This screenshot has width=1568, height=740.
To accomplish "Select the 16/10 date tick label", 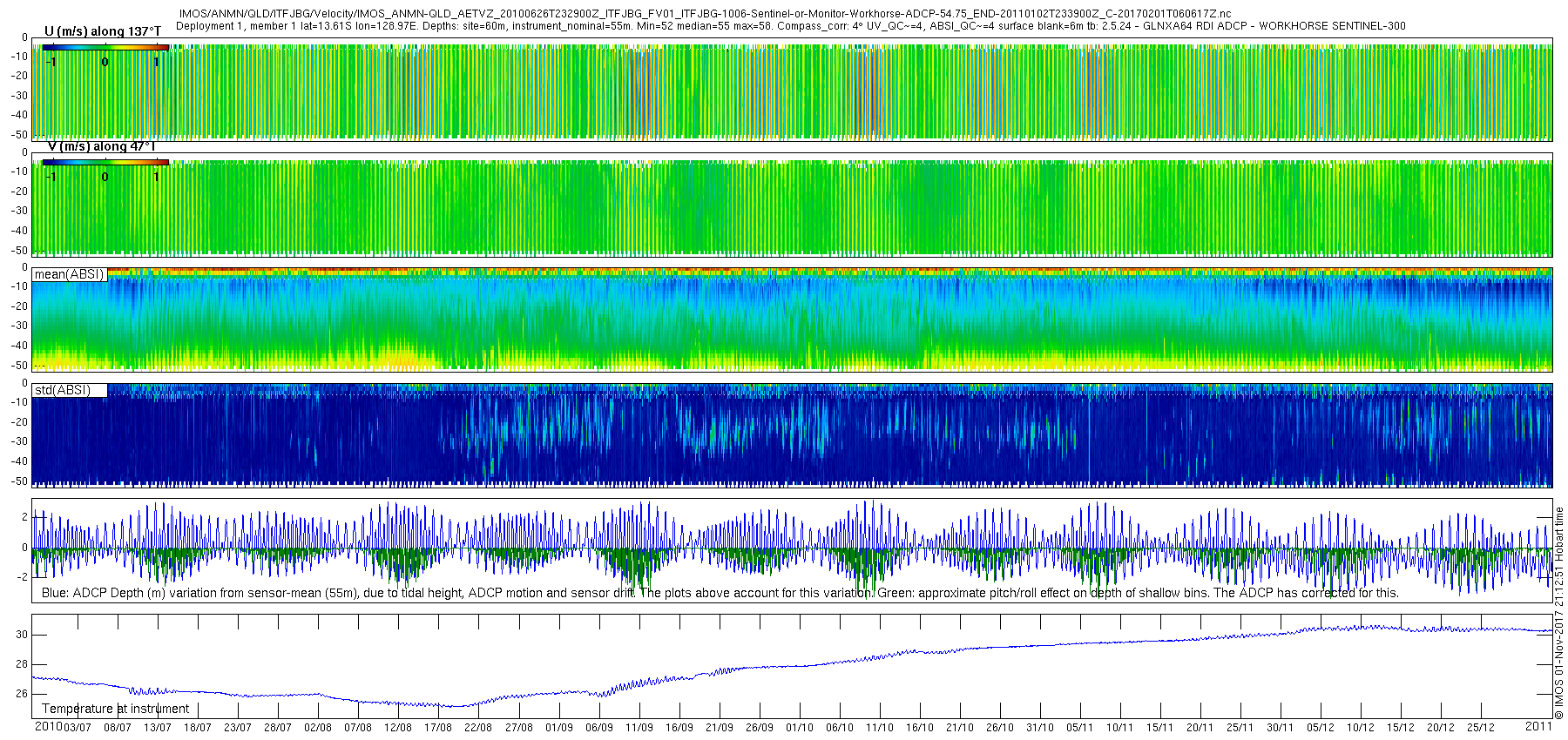I will pos(920,728).
